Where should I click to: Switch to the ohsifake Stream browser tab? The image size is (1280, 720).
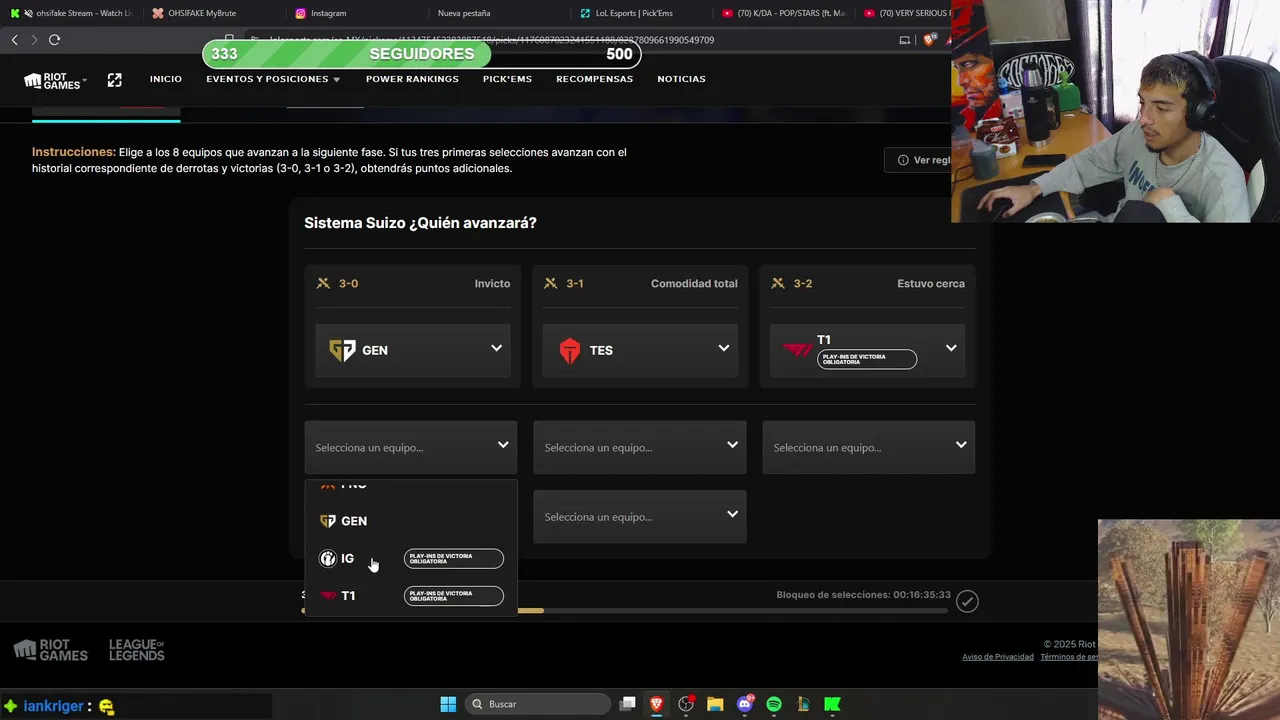coord(72,13)
